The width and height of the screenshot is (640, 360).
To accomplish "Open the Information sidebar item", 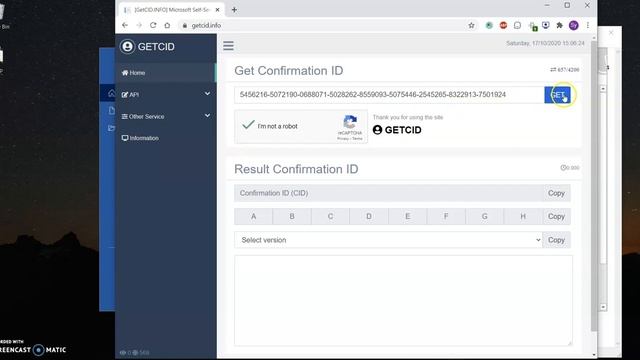I will pyautogui.click(x=166, y=138).
